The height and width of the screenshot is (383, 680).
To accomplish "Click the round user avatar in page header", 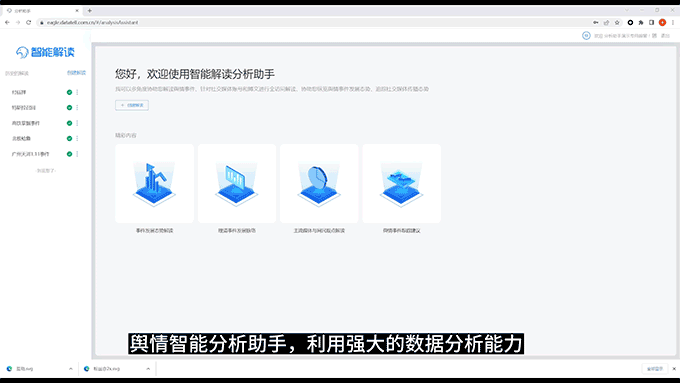I will click(586, 36).
